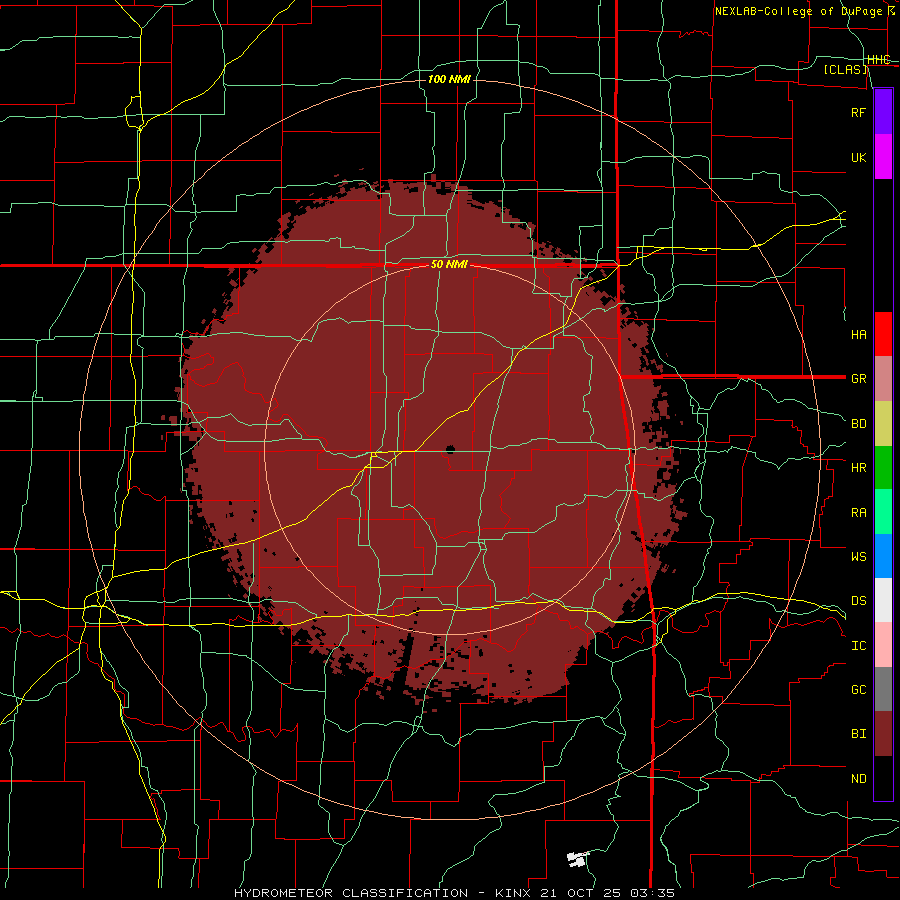Click the "RF" legend label
Screen dimensions: 900x900
858,112
